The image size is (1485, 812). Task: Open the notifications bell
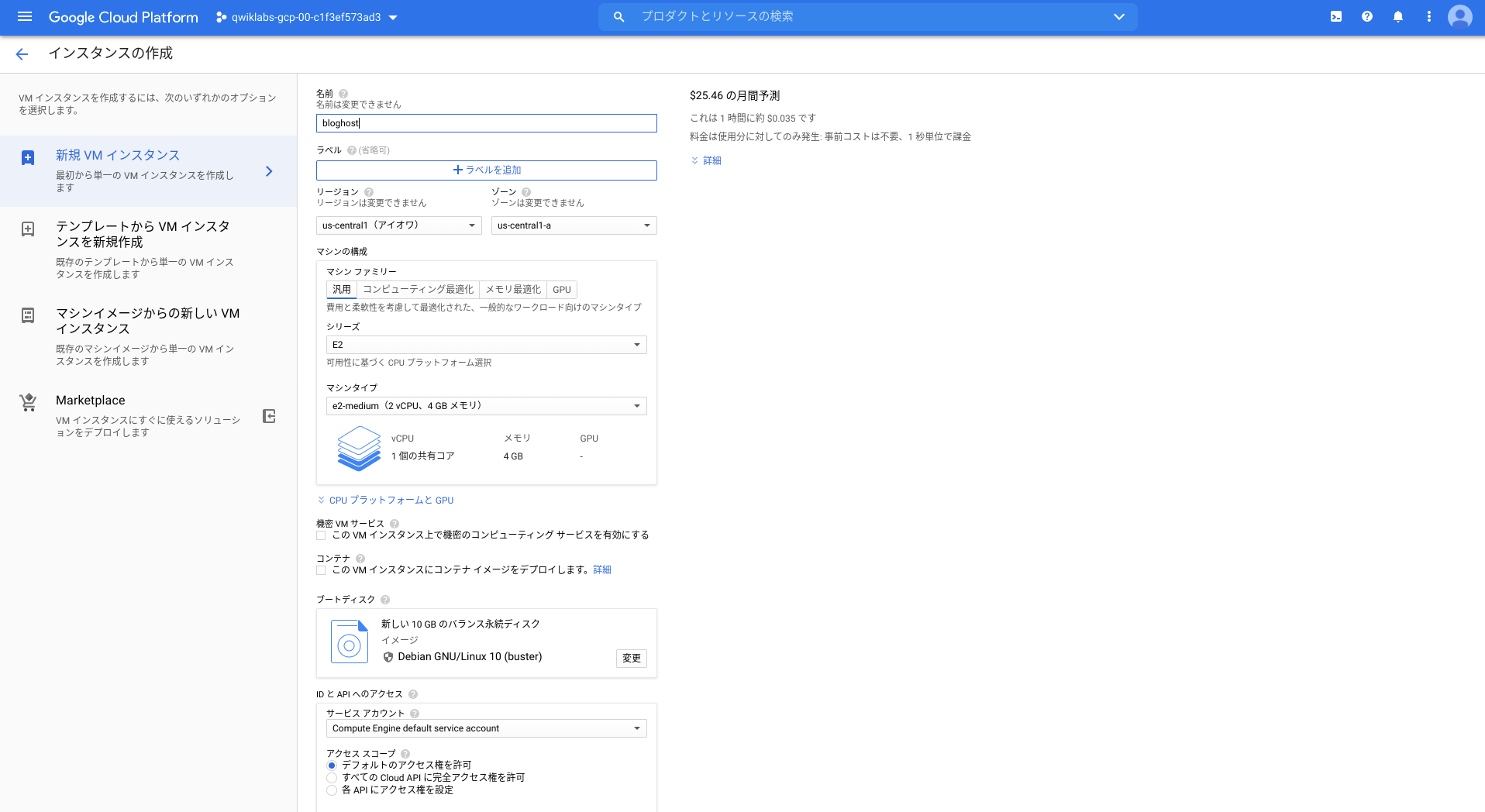click(1398, 16)
